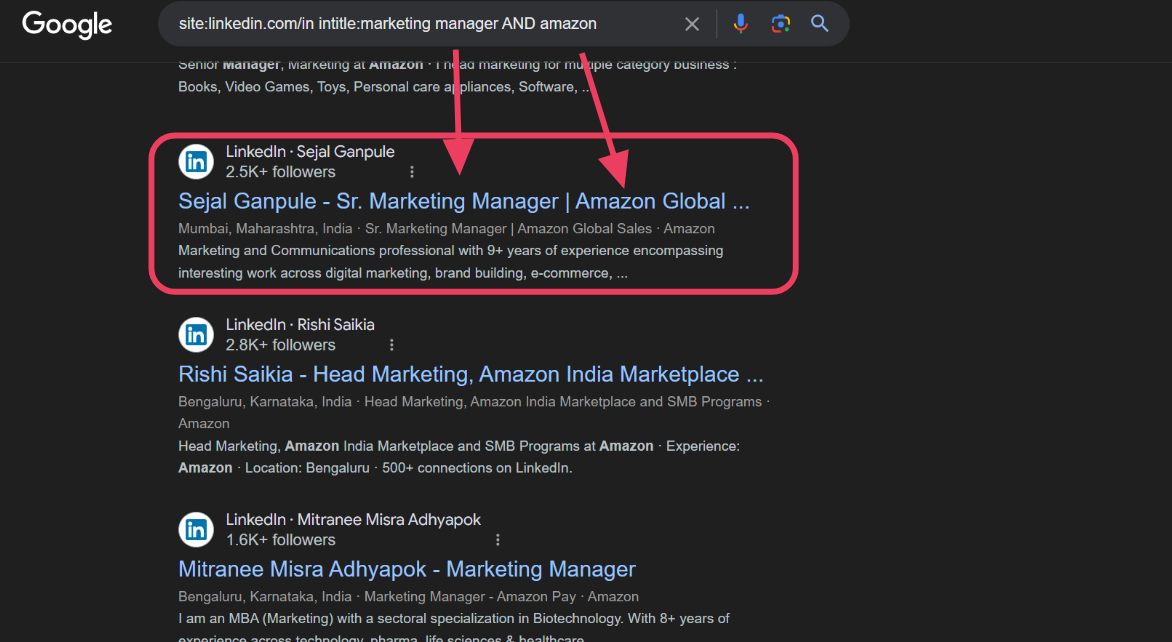Click '2.5K+ followers' text
1172x642 pixels.
click(280, 172)
